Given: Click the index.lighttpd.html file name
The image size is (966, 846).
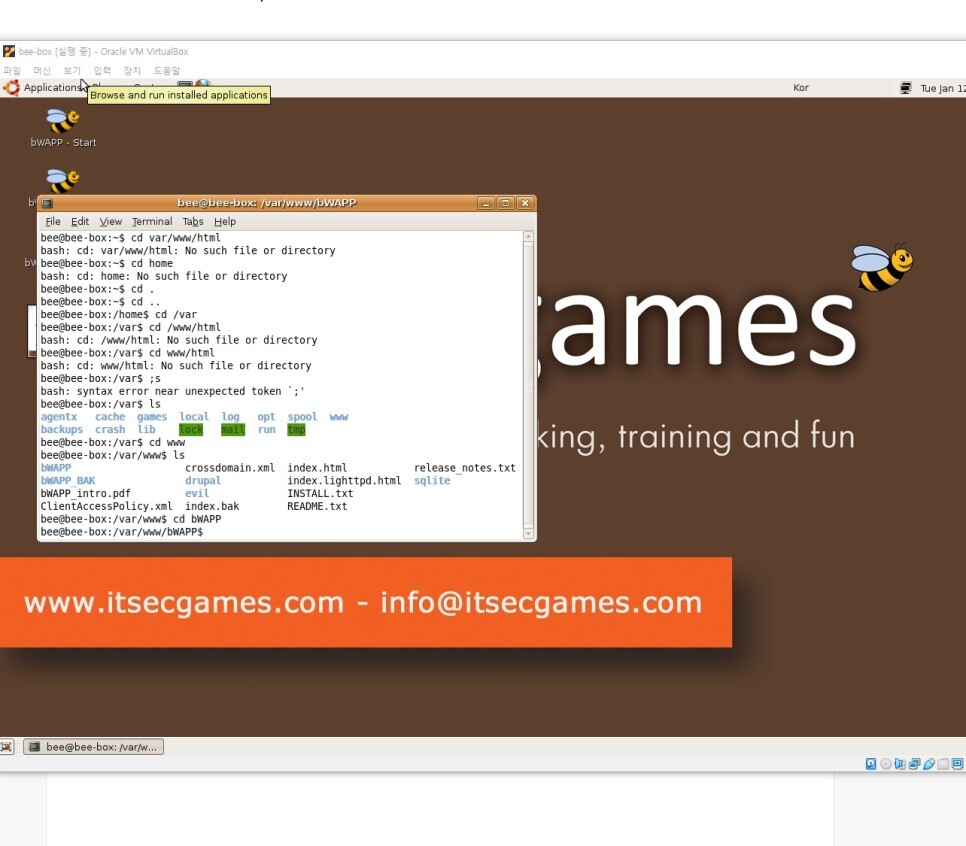Looking at the screenshot, I should click(344, 481).
